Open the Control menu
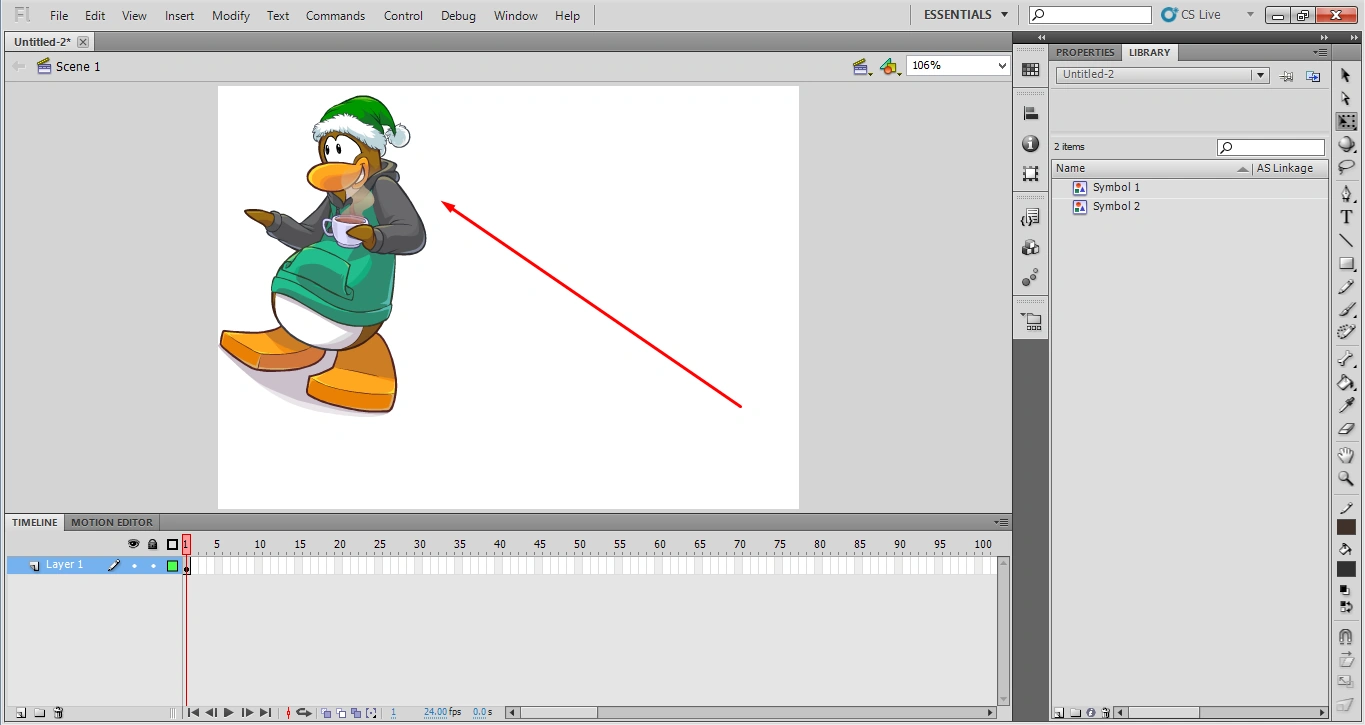Screen dimensions: 1365x725 403,16
